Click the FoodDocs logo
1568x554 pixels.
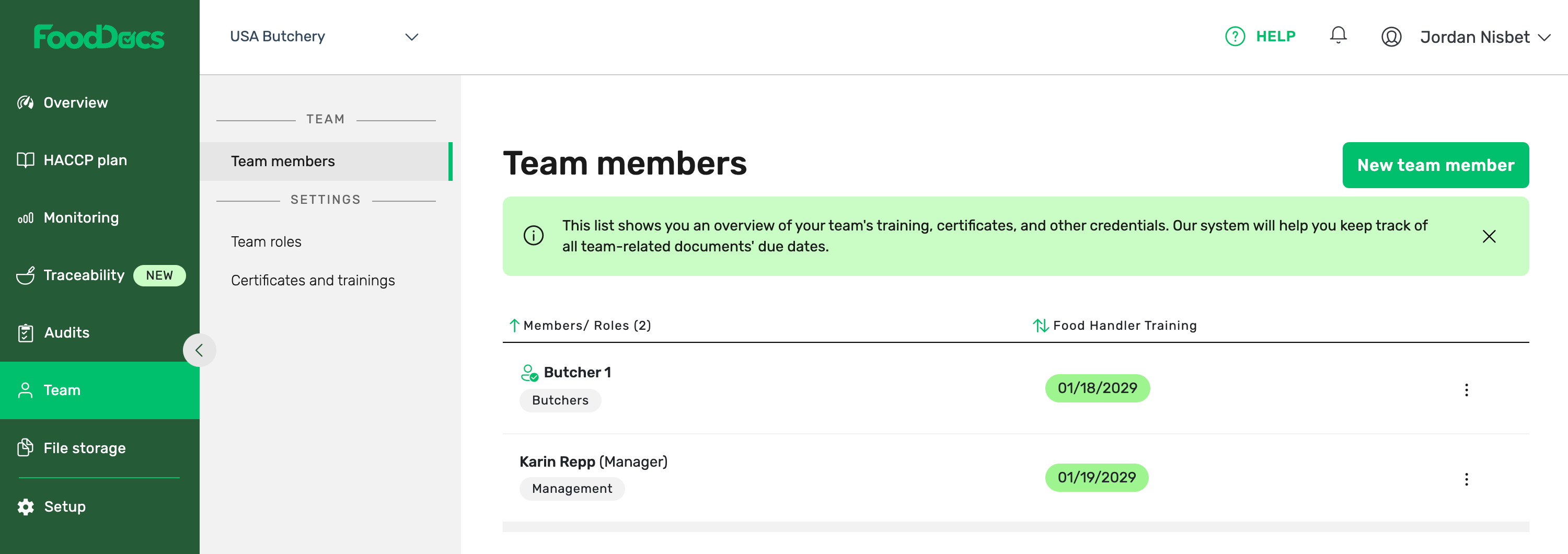[99, 37]
